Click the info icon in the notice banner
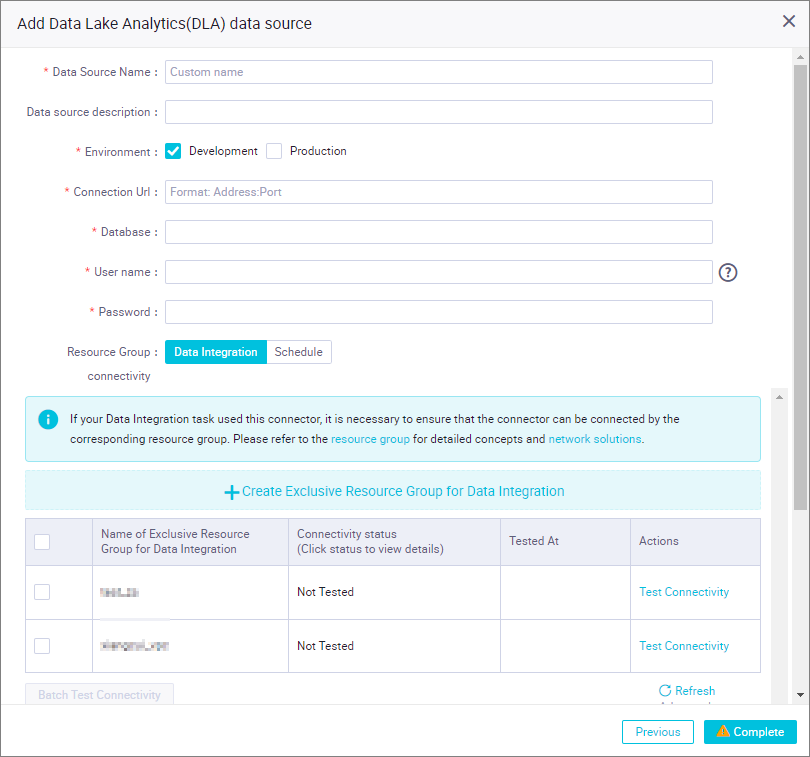This screenshot has height=757, width=810. click(48, 419)
